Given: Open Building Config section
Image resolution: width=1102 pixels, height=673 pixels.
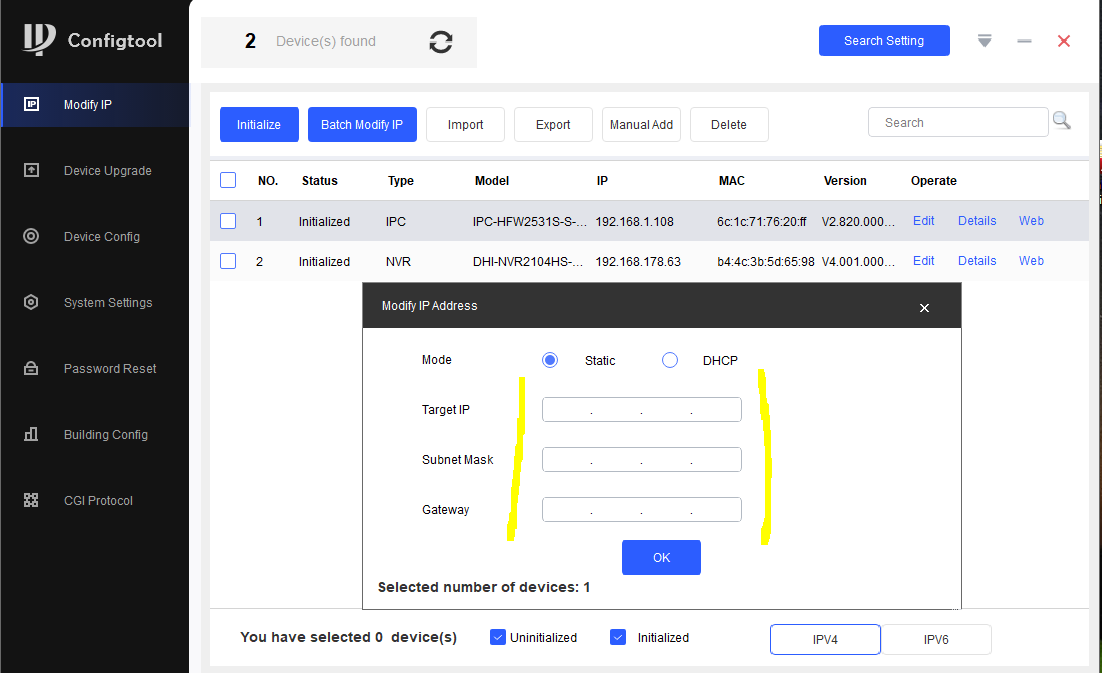Looking at the screenshot, I should pyautogui.click(x=105, y=435).
